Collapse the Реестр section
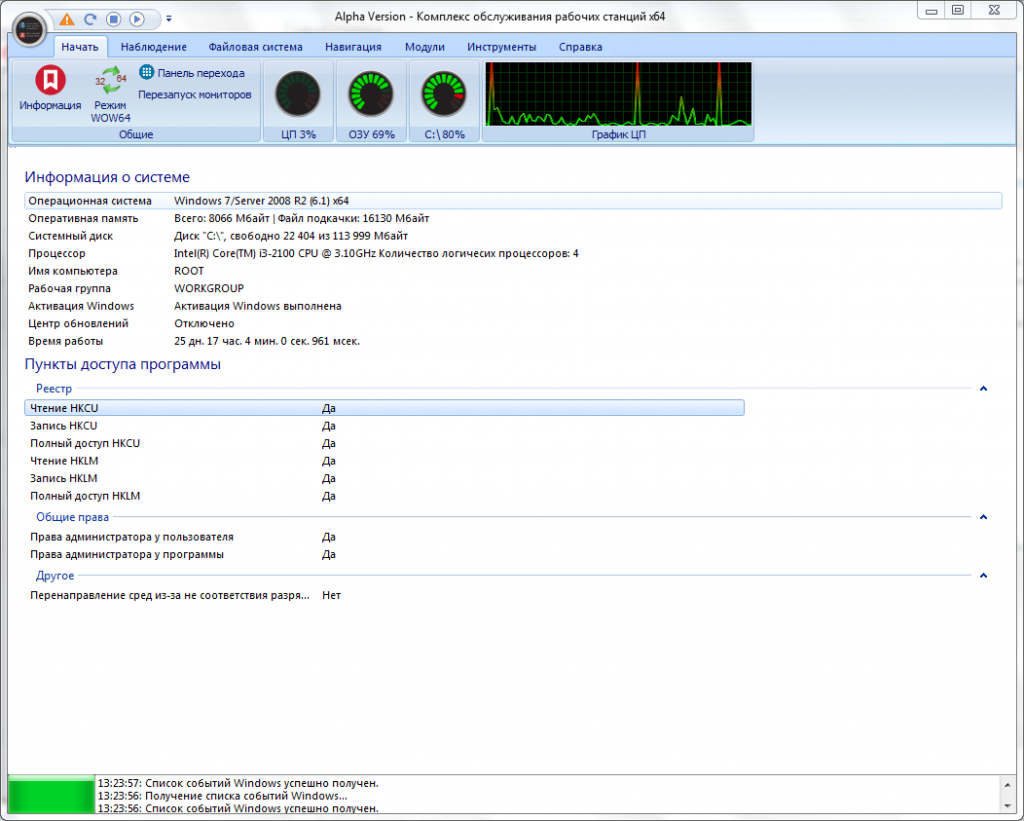The width and height of the screenshot is (1024, 821). click(x=984, y=388)
